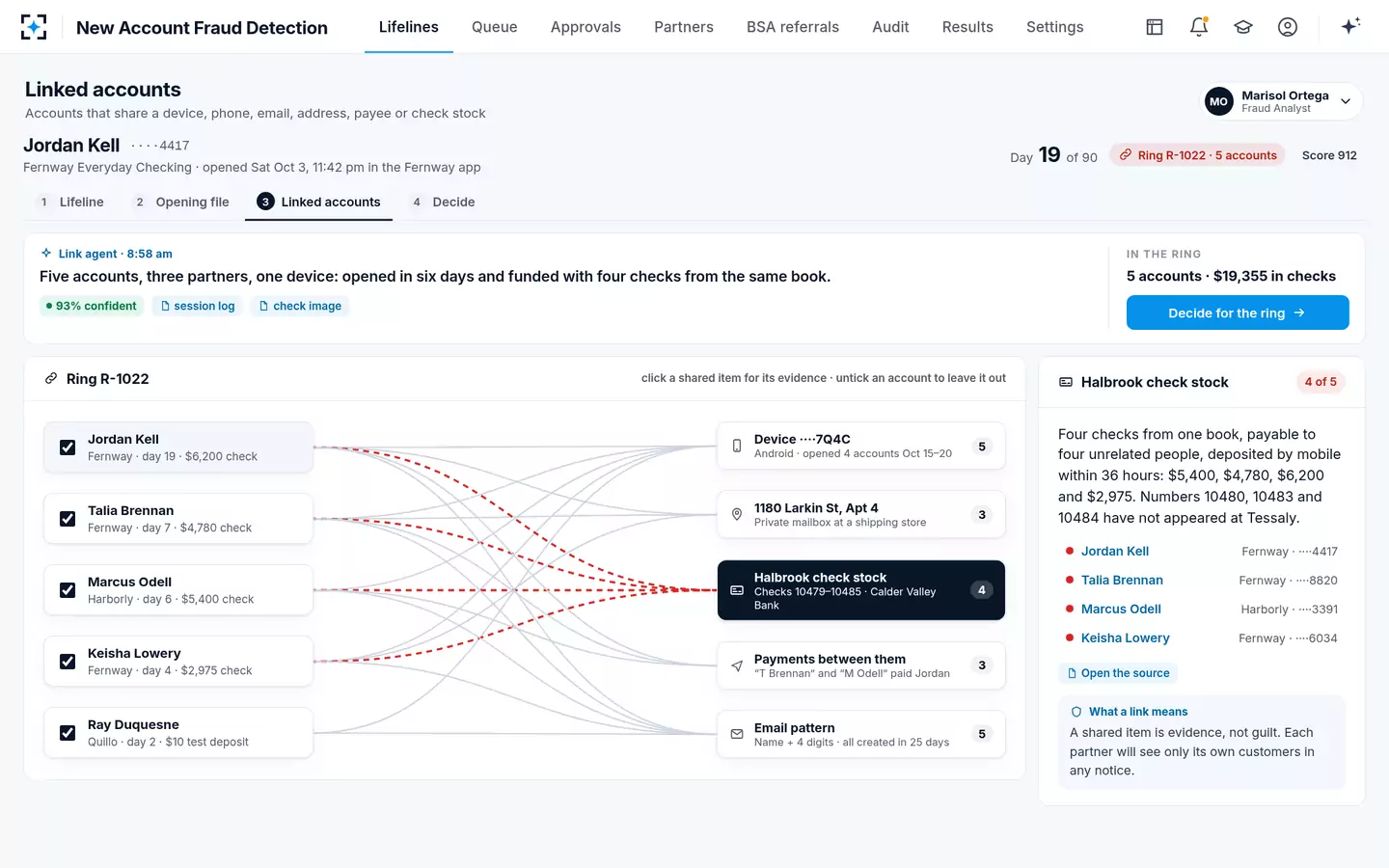Click the link icon beside Ring R-1022 heading
The image size is (1389, 868).
pyautogui.click(x=51, y=379)
